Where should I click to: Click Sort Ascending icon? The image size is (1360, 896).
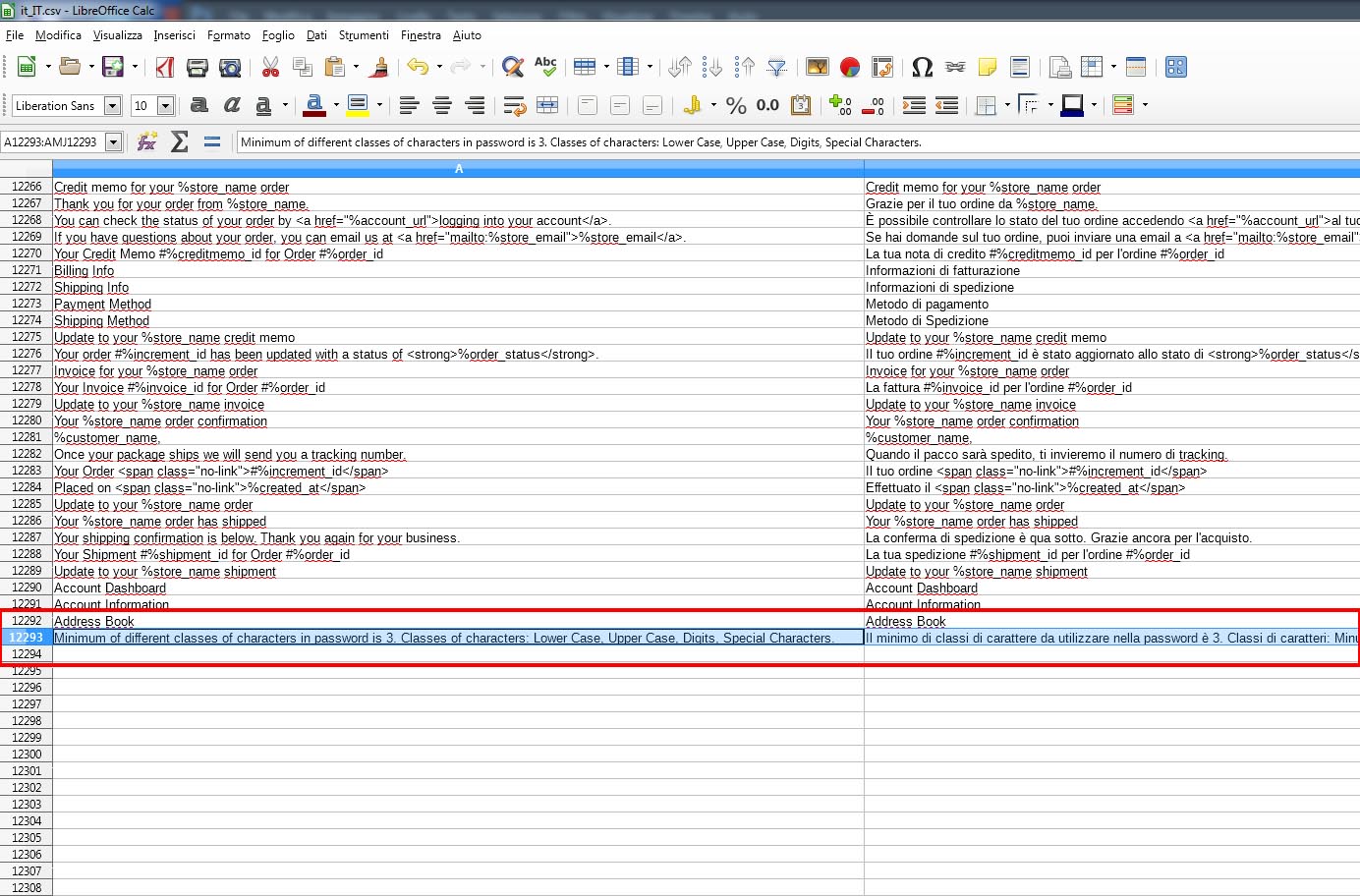click(x=712, y=67)
